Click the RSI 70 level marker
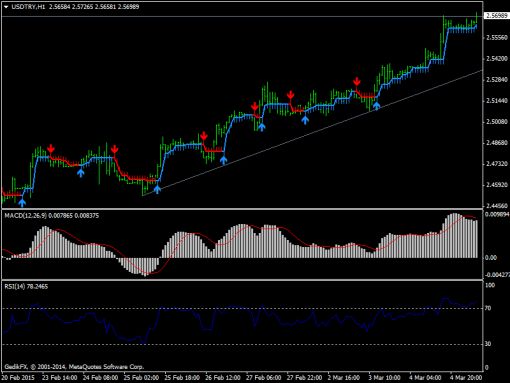This screenshot has width=510, height=383. click(x=488, y=308)
